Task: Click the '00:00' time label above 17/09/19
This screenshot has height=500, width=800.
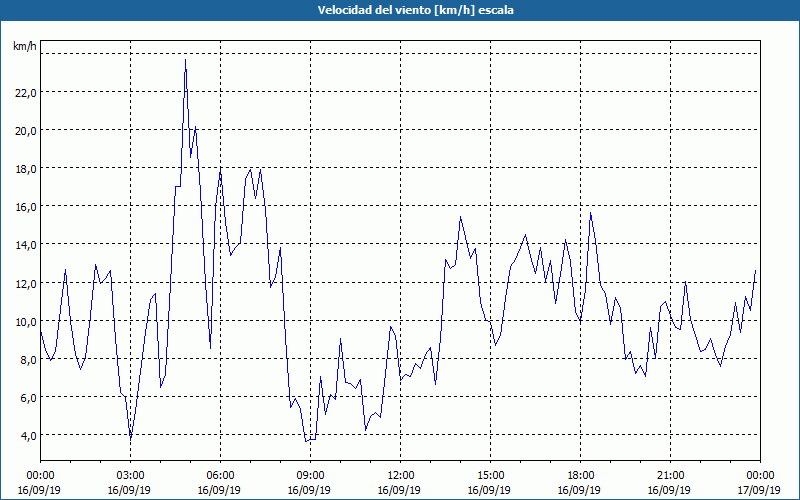Action: tap(760, 476)
